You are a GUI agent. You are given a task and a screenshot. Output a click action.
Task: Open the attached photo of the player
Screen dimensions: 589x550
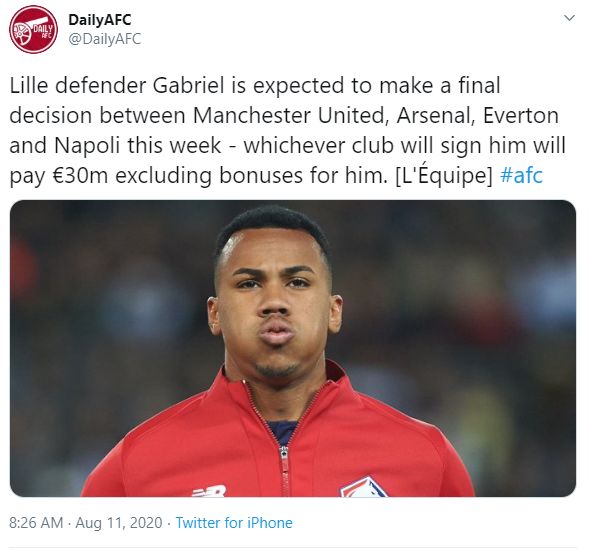[293, 348]
